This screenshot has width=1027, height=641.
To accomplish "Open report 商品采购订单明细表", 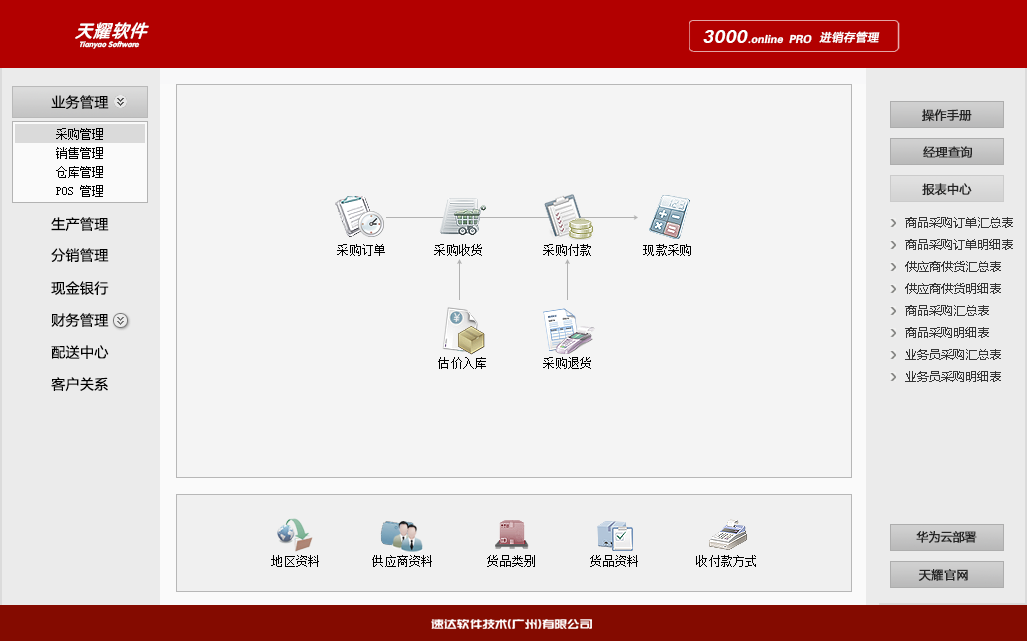I will click(959, 245).
